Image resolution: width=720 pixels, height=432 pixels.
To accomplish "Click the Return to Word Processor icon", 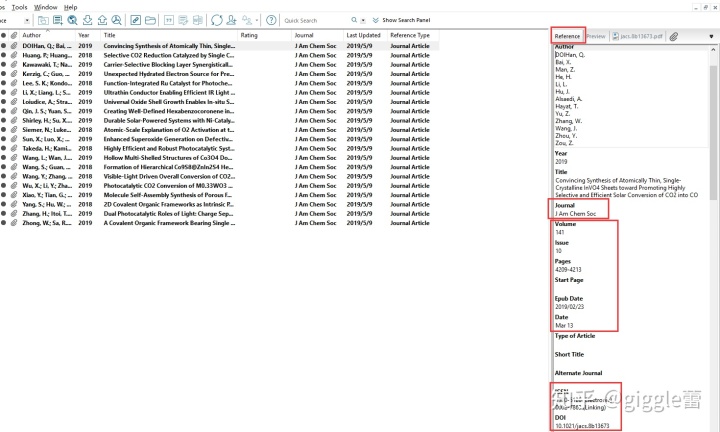I will pyautogui.click(x=198, y=20).
